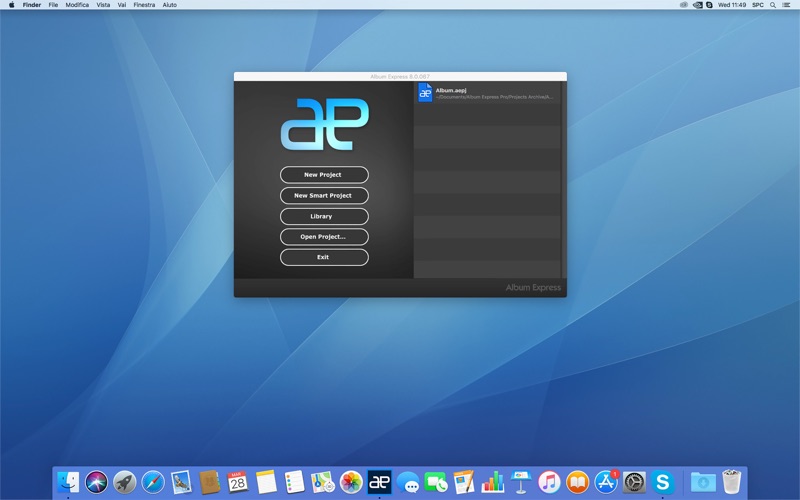Open Maps from the Dock
800x500 pixels.
click(x=322, y=482)
